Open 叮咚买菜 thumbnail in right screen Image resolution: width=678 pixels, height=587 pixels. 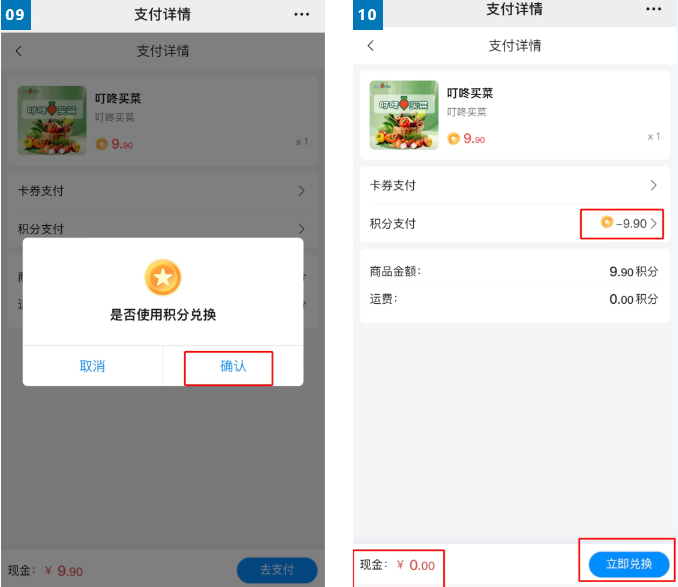(x=404, y=115)
